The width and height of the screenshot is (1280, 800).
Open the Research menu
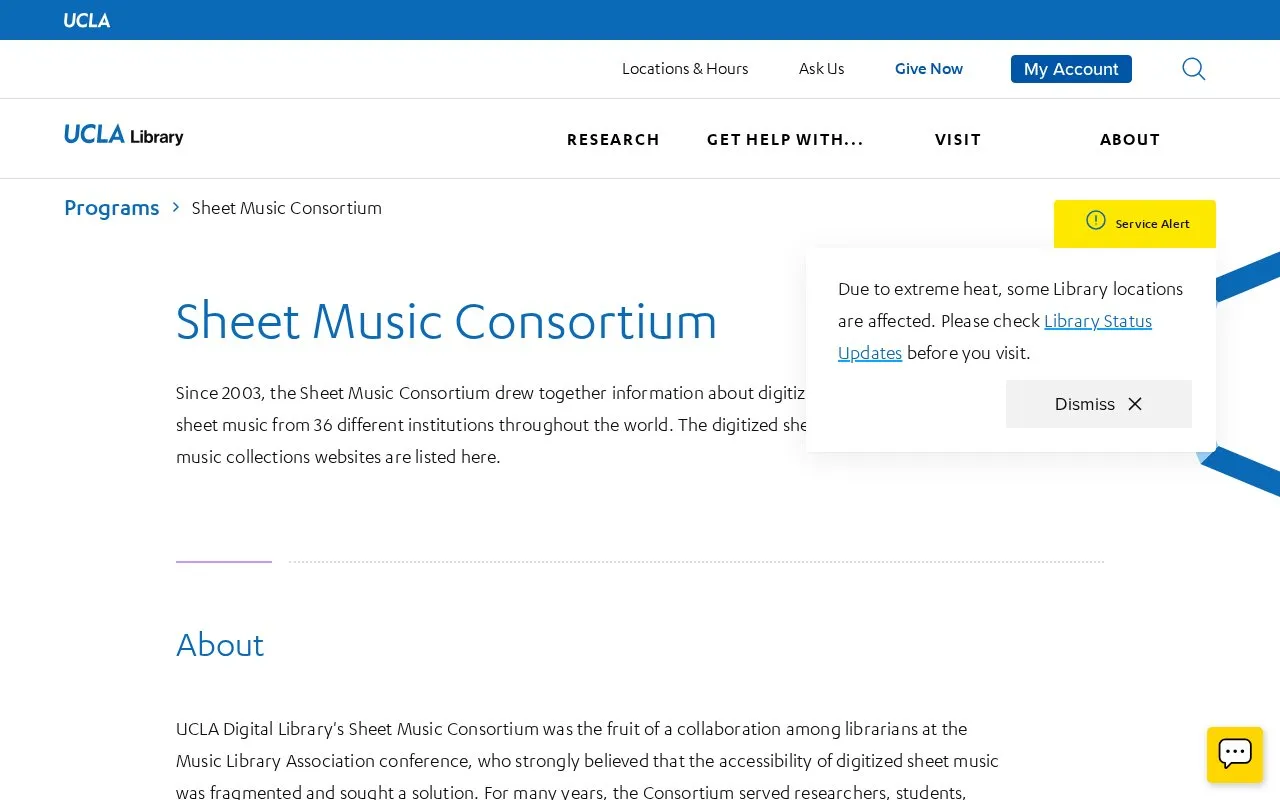click(x=613, y=140)
